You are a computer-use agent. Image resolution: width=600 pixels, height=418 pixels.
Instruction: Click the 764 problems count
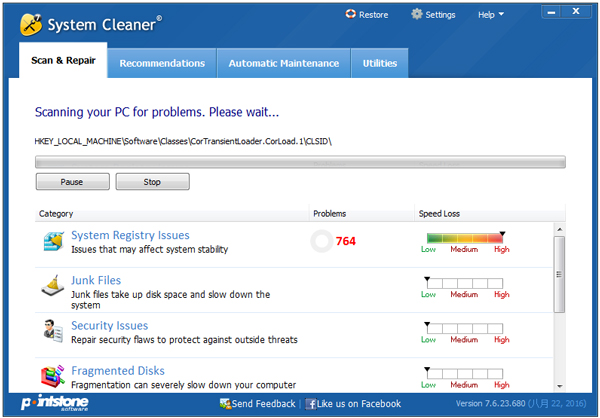coord(346,241)
